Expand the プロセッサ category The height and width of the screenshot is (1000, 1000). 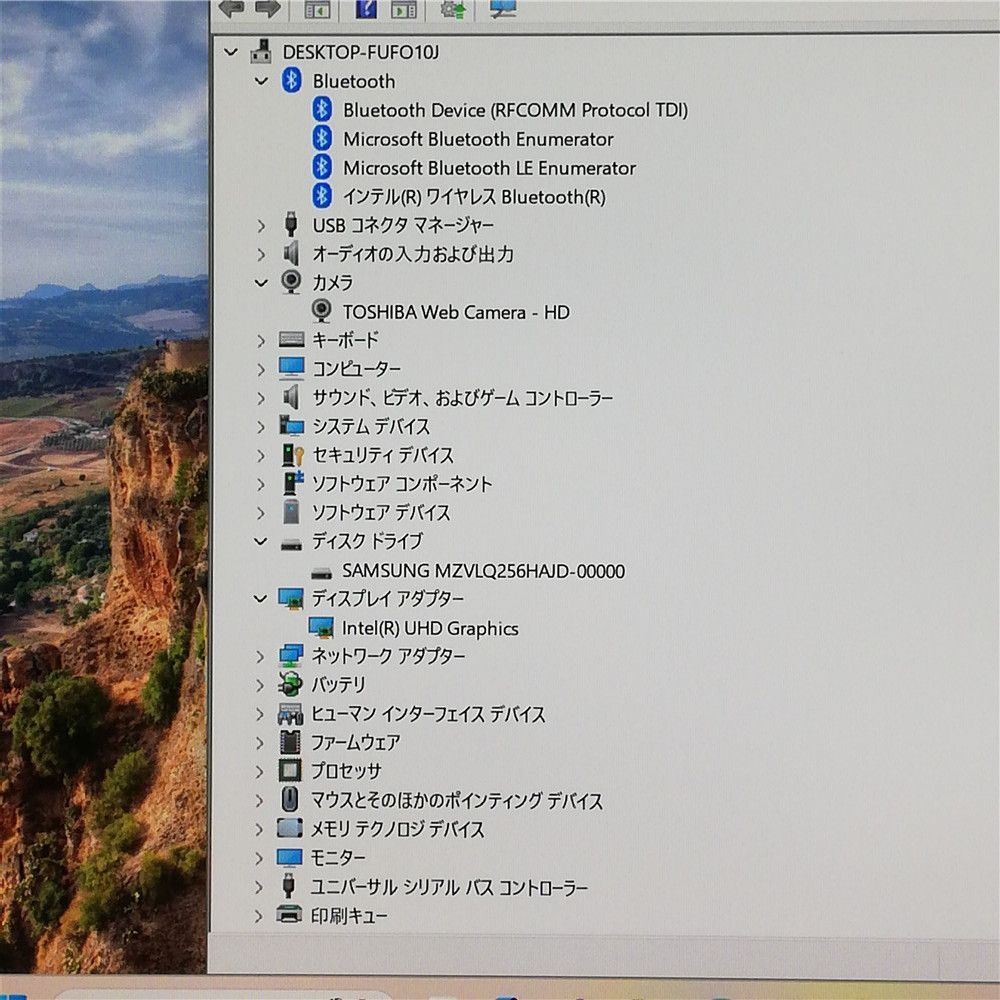click(x=260, y=771)
